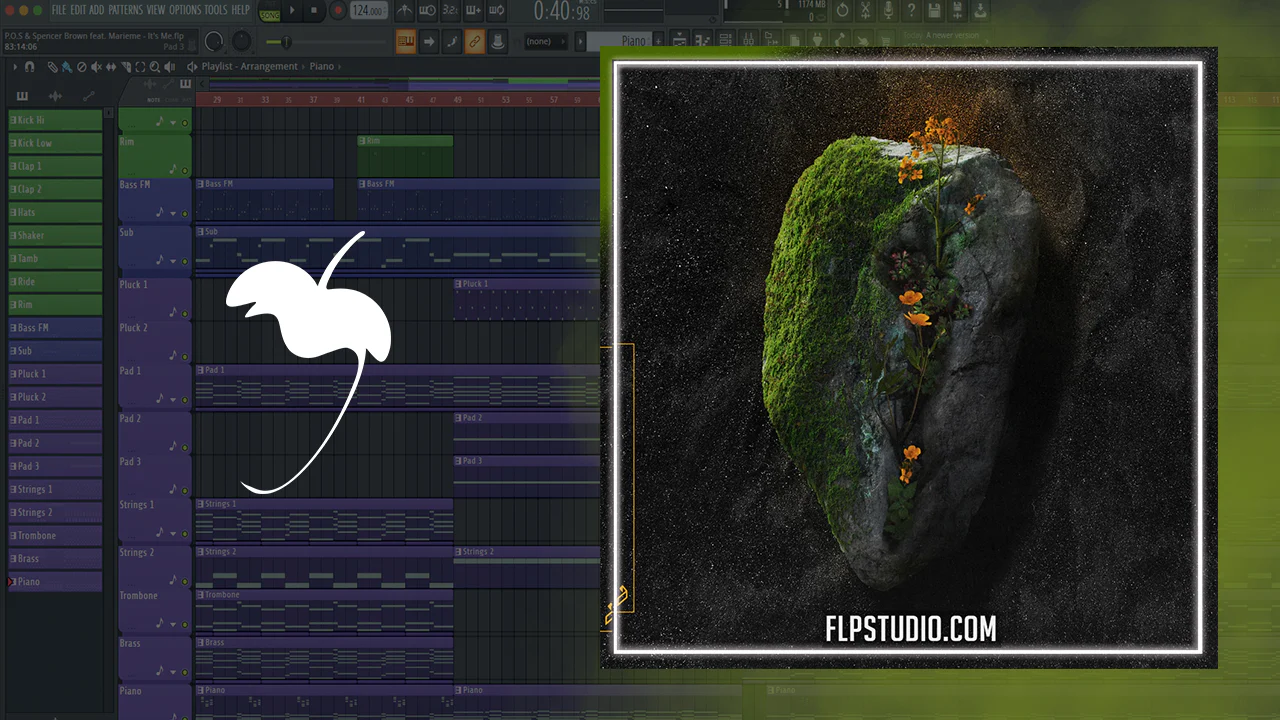The width and height of the screenshot is (1280, 720).
Task: Open the OPTIONS menu
Action: pos(185,10)
